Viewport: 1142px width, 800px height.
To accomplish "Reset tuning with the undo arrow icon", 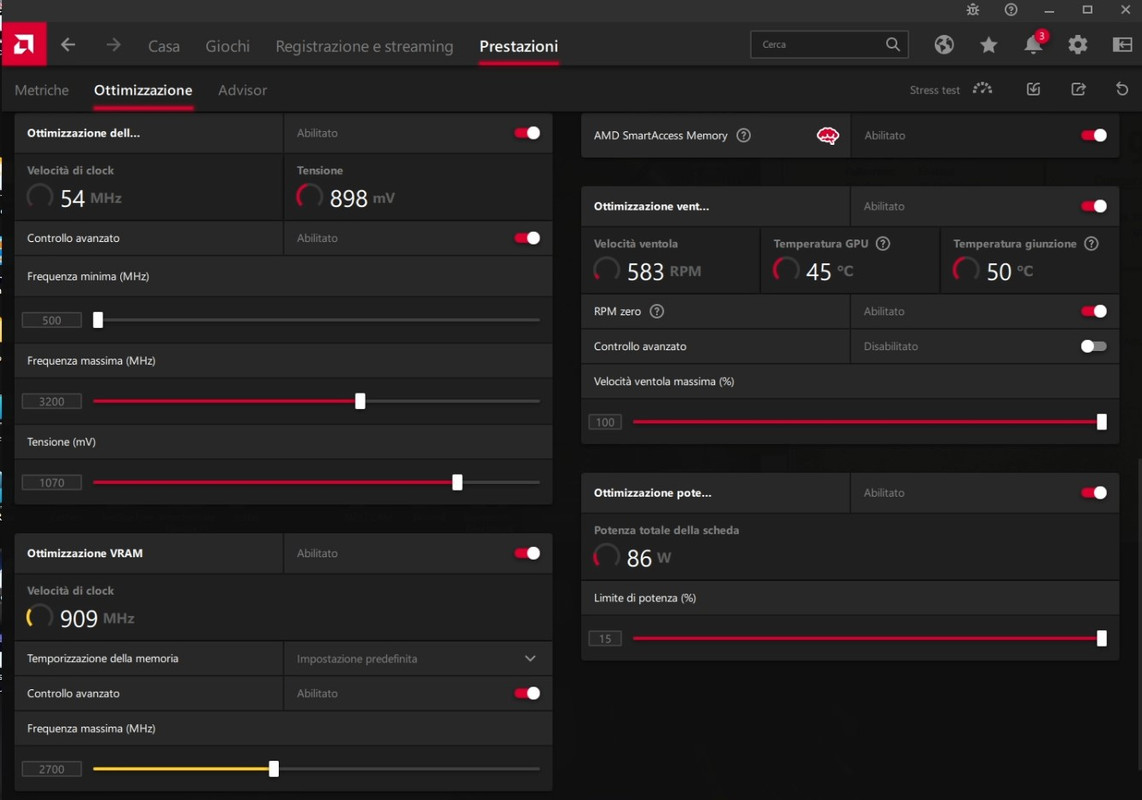I will pyautogui.click(x=1122, y=90).
